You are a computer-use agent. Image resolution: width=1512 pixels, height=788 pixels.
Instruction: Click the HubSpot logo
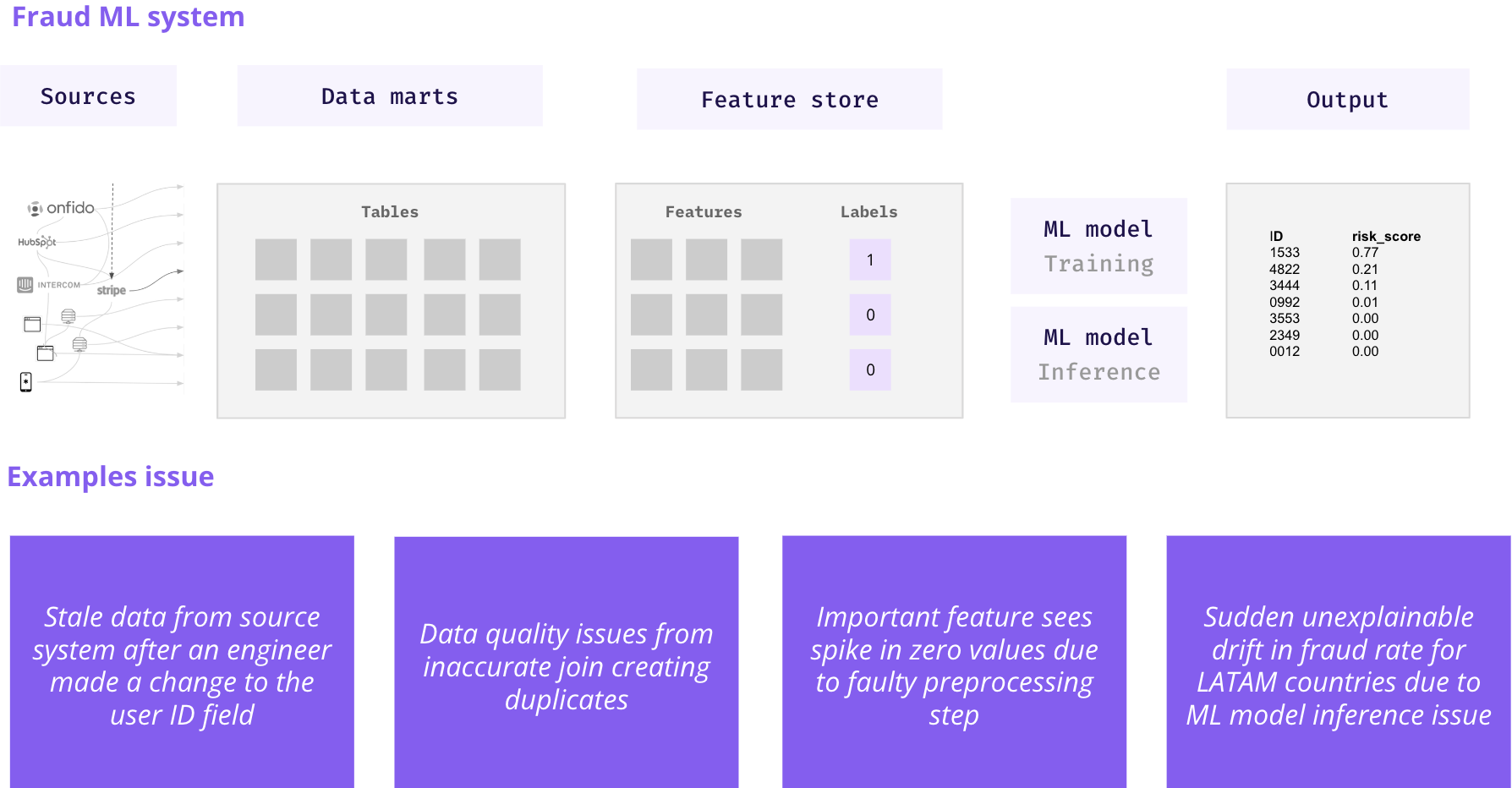(x=37, y=242)
